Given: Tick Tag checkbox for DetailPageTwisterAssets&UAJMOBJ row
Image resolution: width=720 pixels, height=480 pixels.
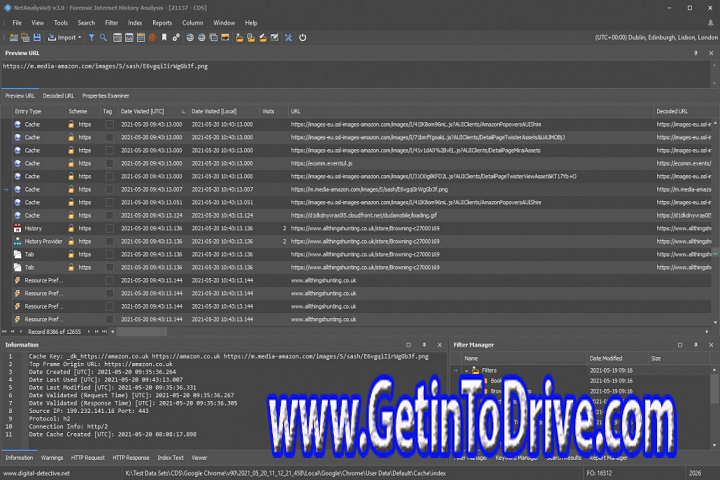Looking at the screenshot, I should point(109,137).
